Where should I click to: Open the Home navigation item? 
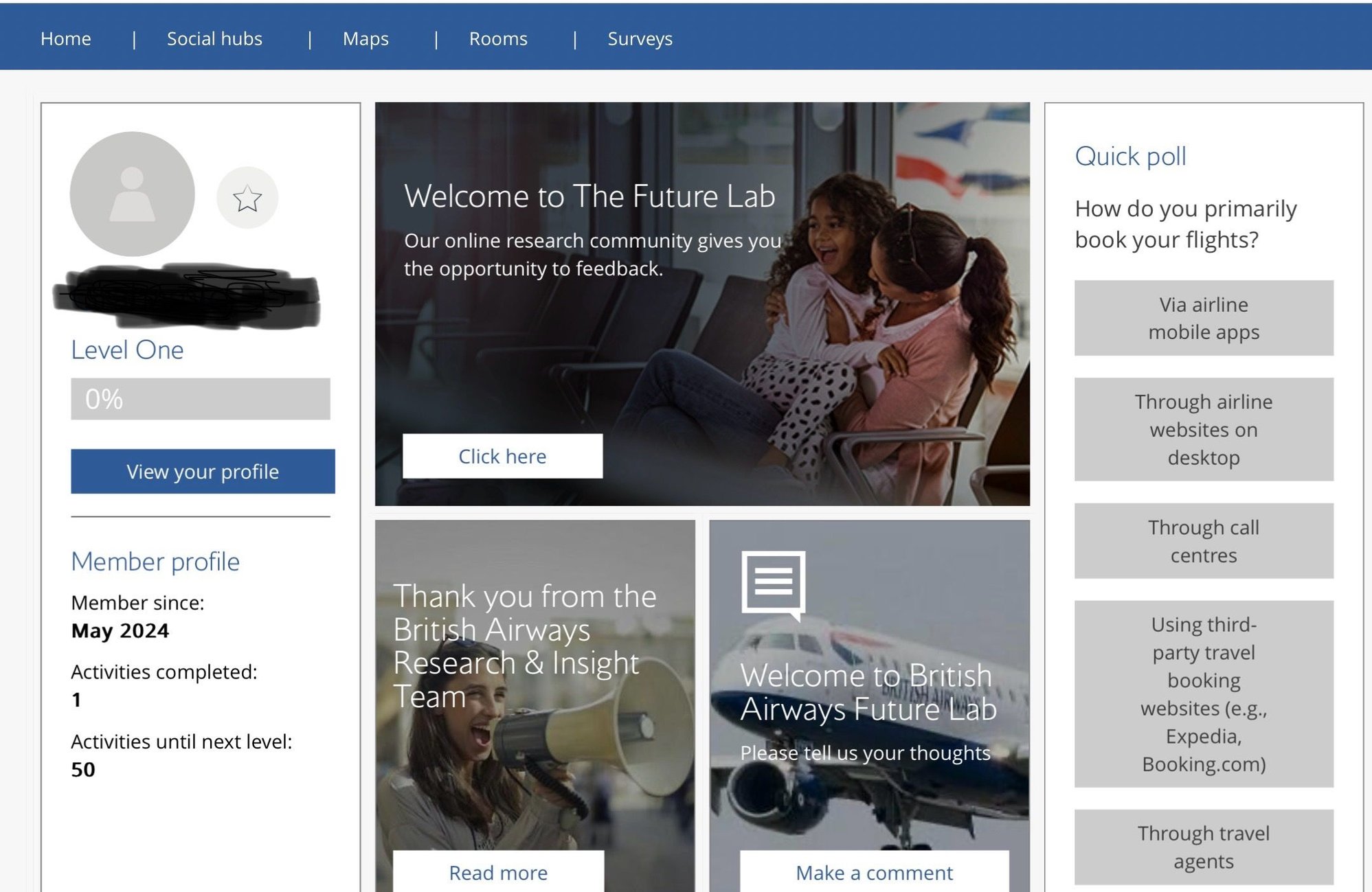coord(65,38)
